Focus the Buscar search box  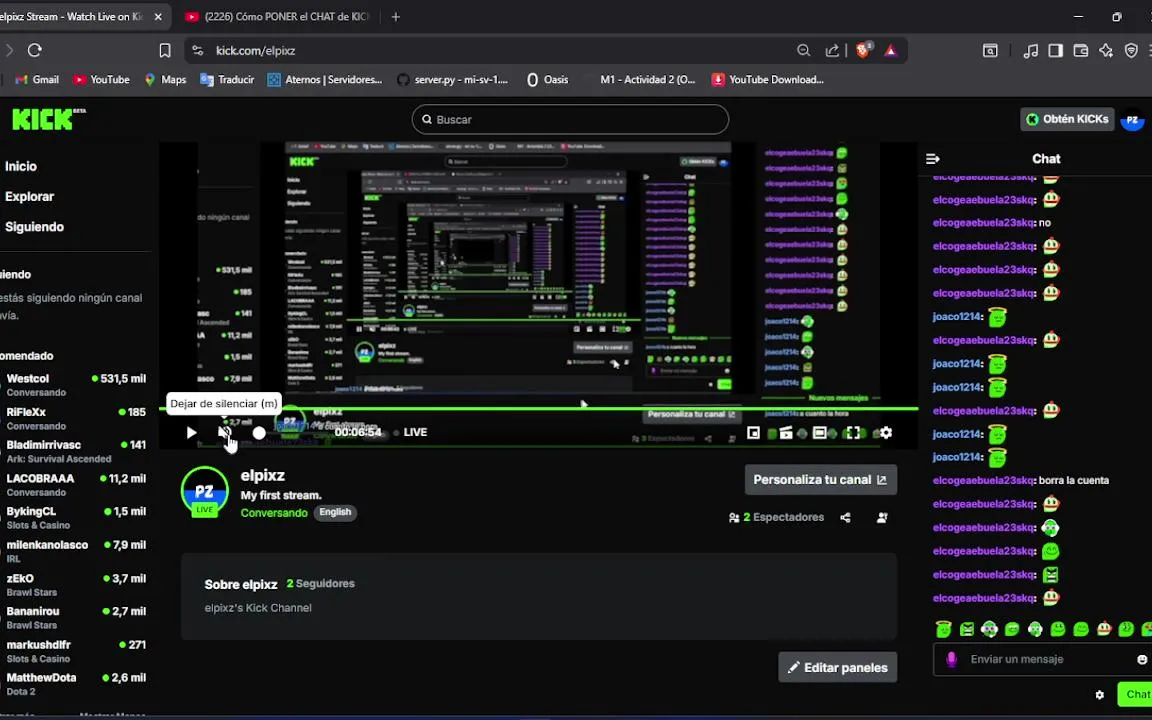pos(570,120)
